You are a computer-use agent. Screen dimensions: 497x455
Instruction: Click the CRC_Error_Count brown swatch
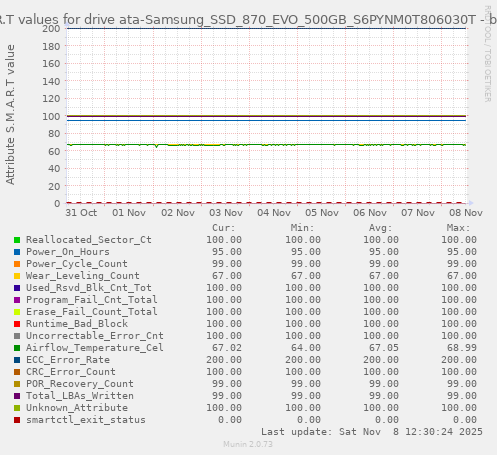[17, 372]
